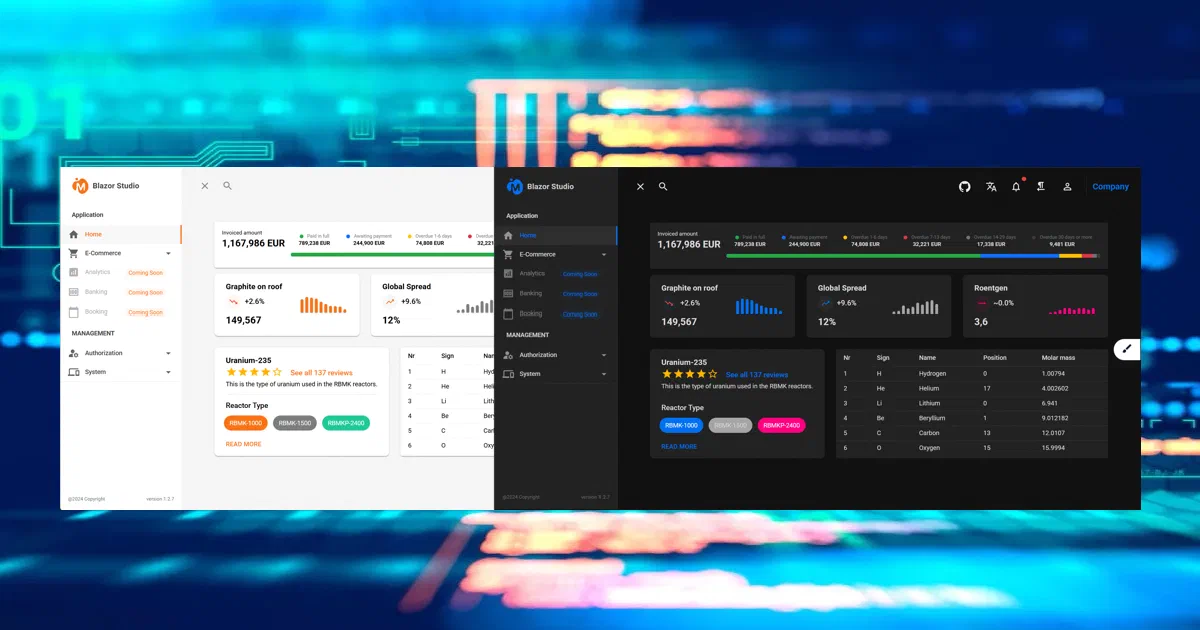Click orange bar chart in light Graphite card
This screenshot has height=630, width=1200.
point(322,305)
